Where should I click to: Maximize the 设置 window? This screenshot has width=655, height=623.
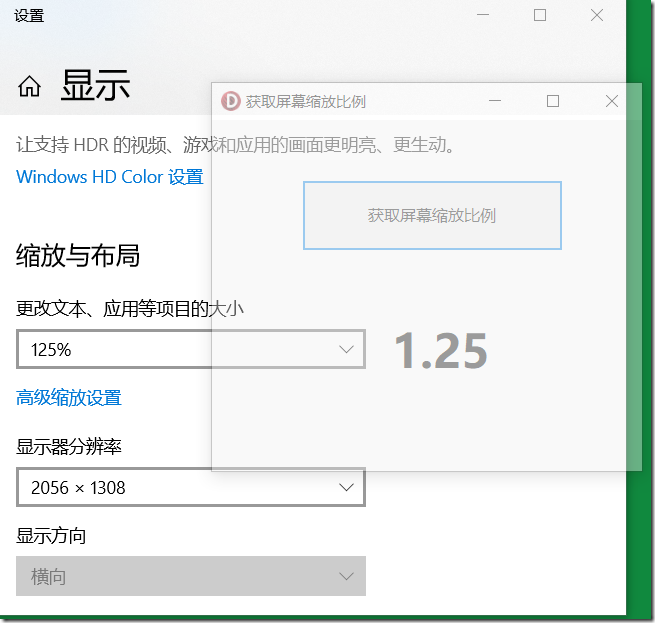tap(540, 15)
